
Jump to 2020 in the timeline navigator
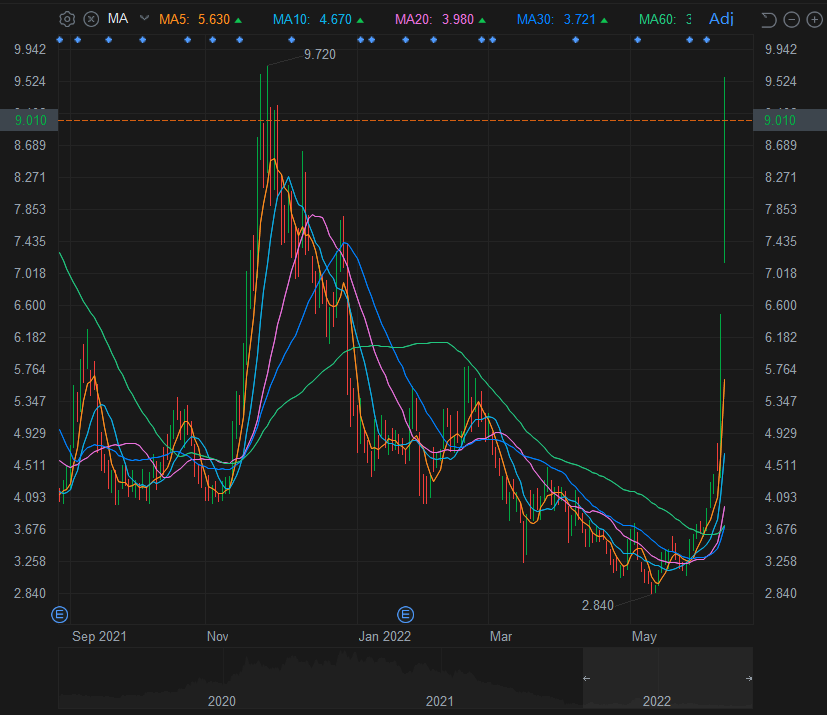click(222, 701)
